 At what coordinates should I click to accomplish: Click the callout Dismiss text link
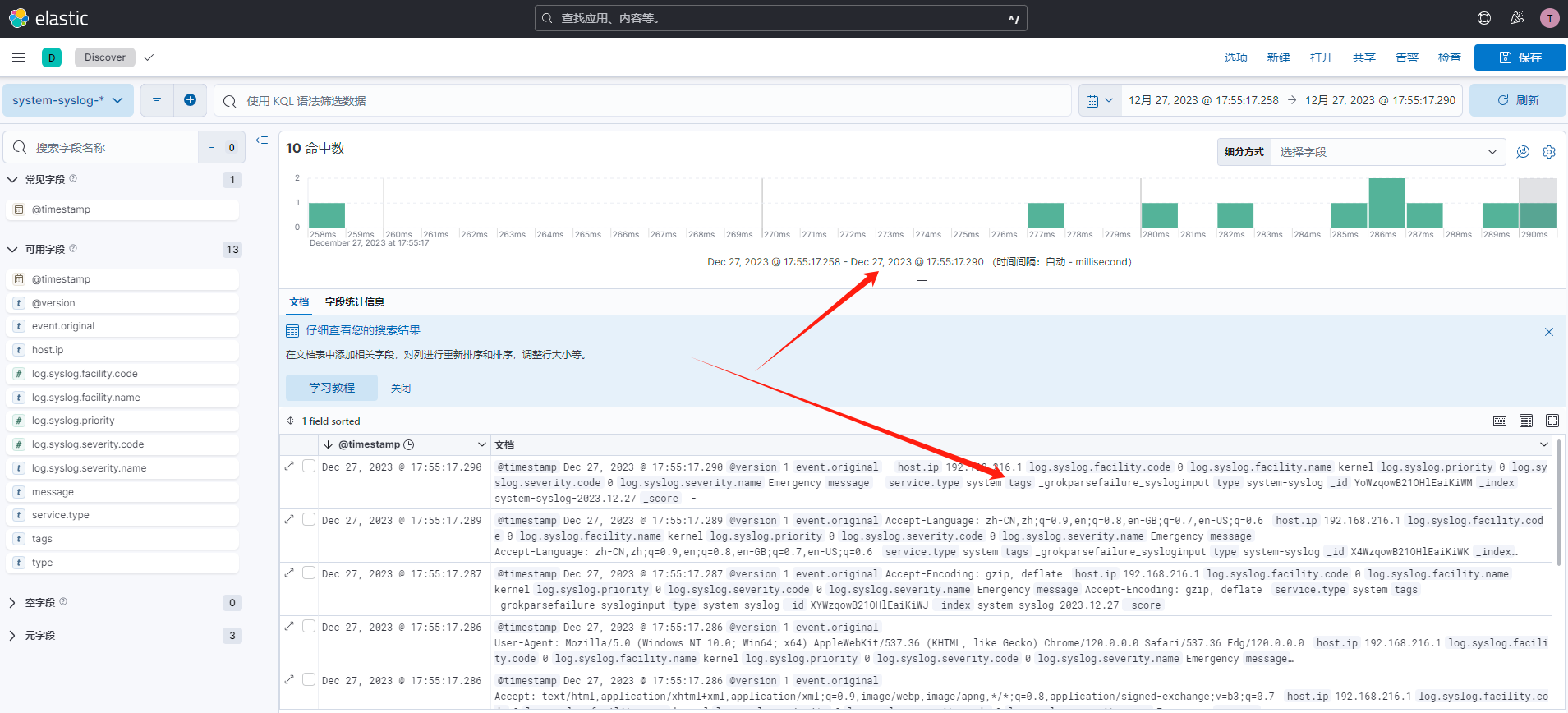pyautogui.click(x=401, y=388)
